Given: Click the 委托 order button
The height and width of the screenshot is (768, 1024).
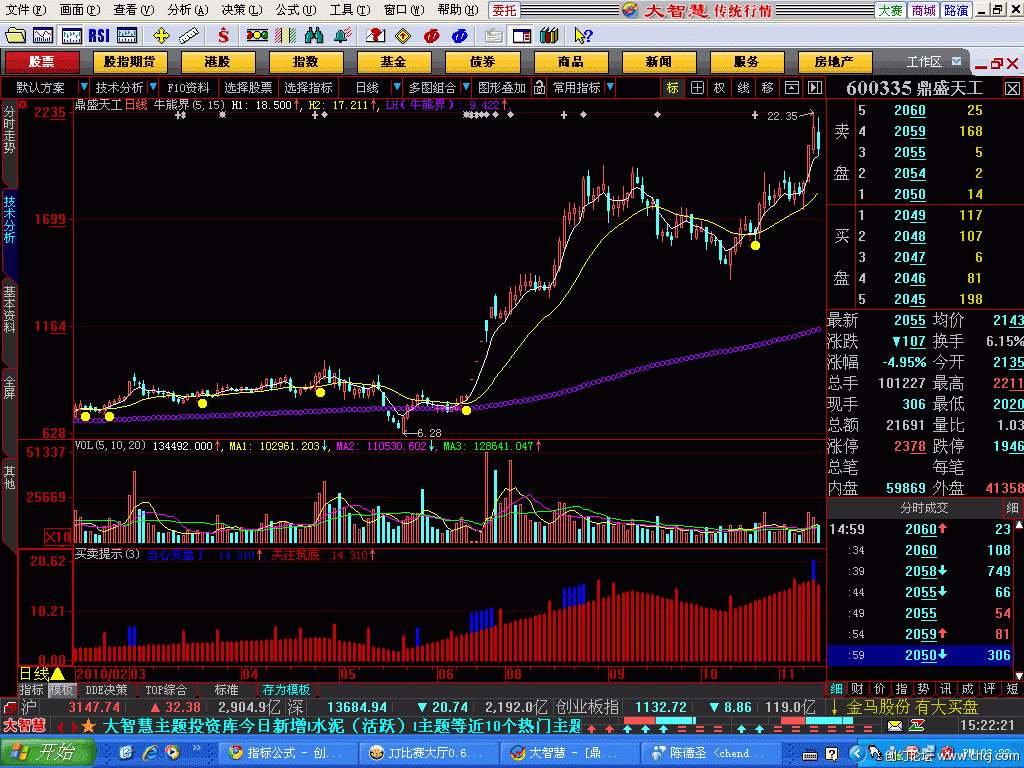Looking at the screenshot, I should 504,10.
